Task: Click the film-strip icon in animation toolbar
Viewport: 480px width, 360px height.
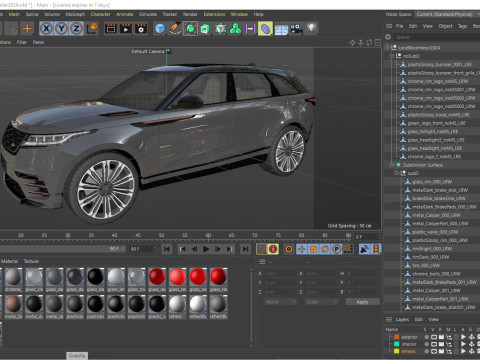Action: (376, 249)
